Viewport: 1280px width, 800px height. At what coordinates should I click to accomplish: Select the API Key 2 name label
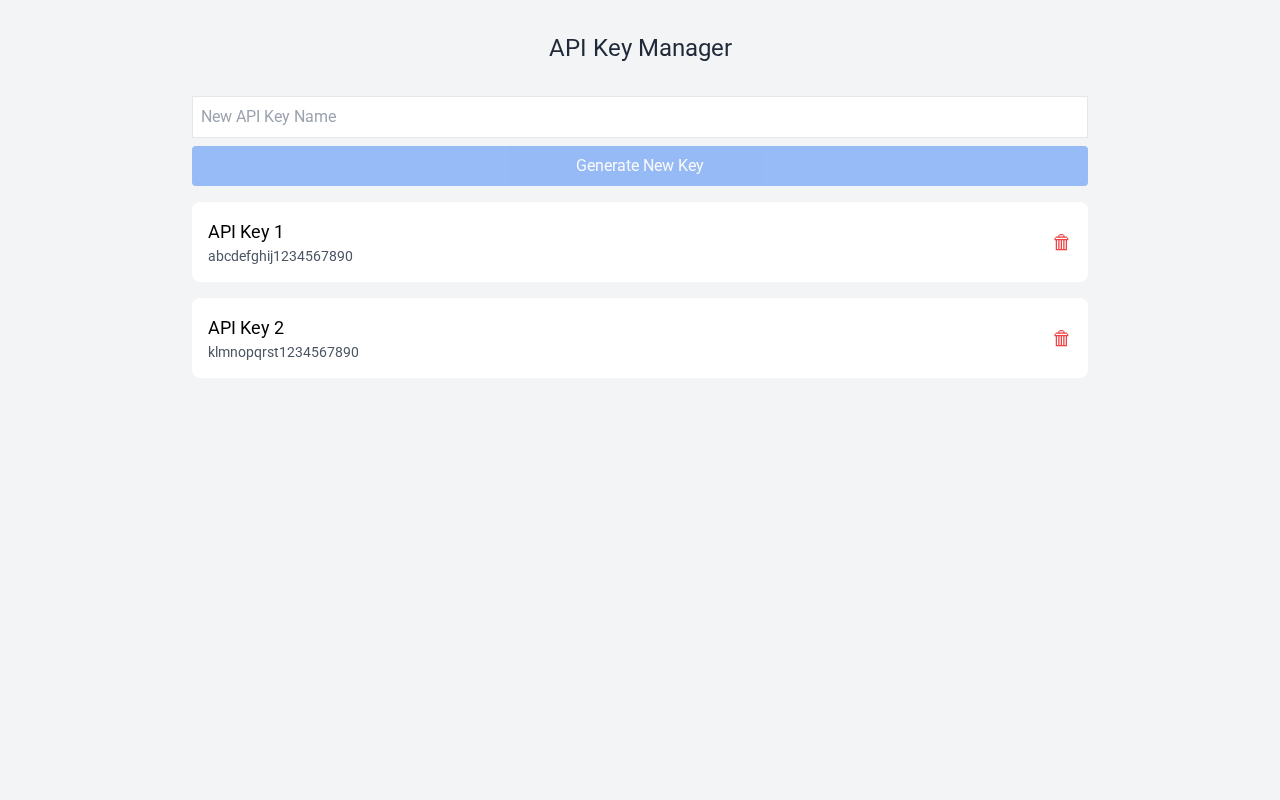pos(246,328)
